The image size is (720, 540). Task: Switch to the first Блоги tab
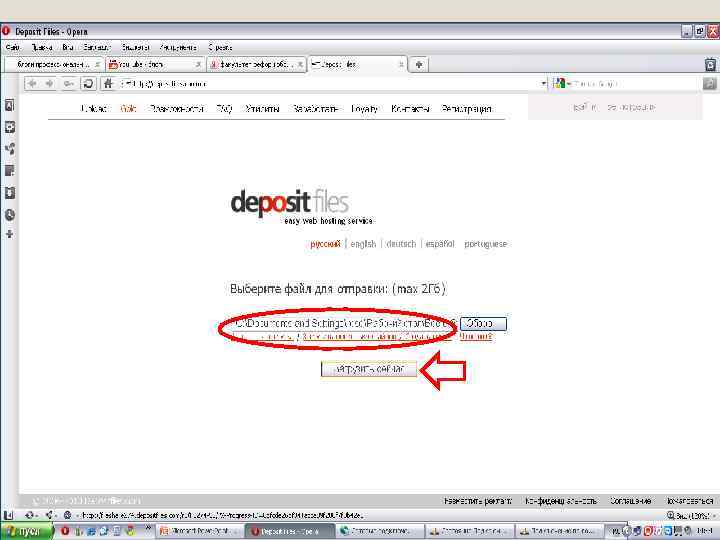point(53,64)
